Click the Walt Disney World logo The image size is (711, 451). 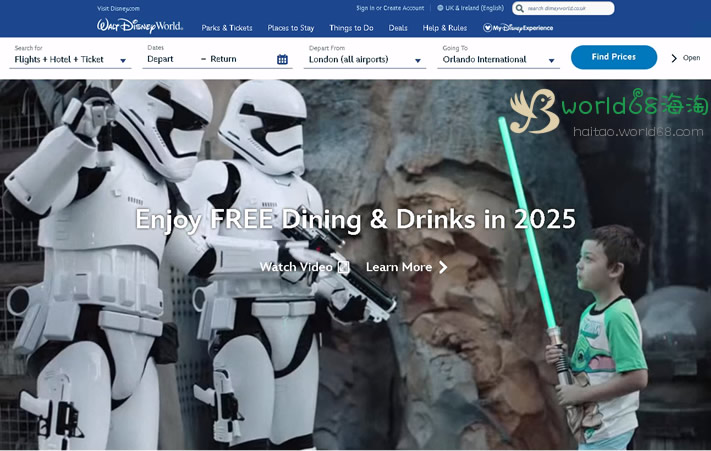pos(140,26)
